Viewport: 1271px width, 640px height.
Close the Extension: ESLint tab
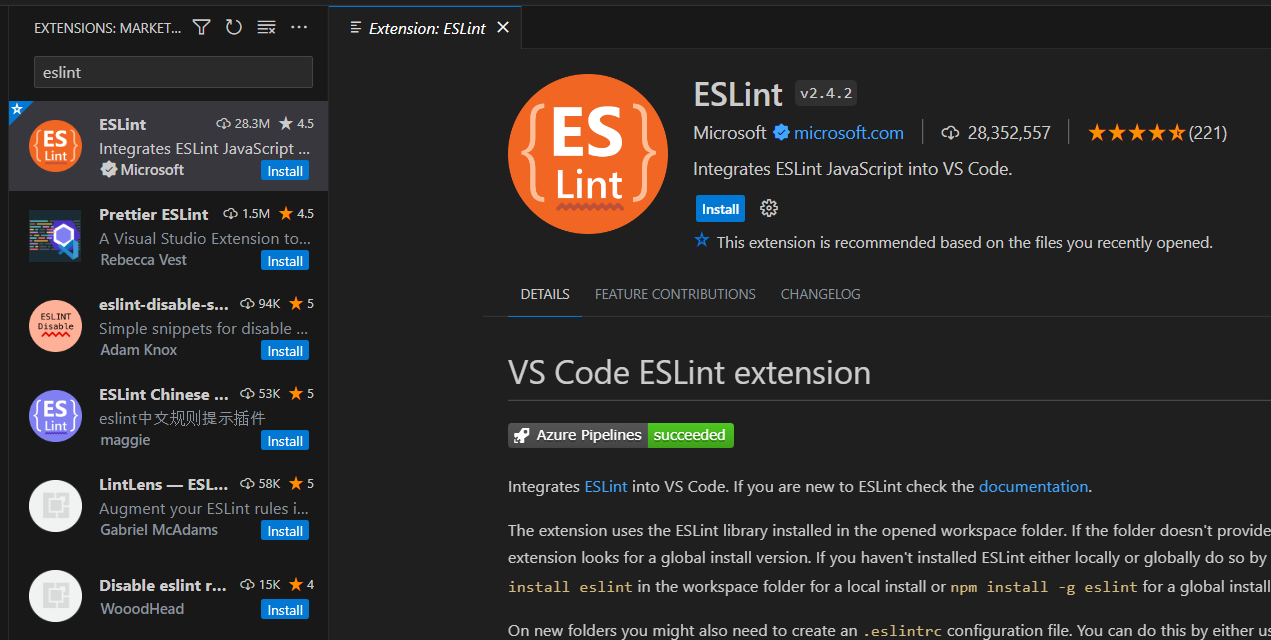pyautogui.click(x=503, y=28)
